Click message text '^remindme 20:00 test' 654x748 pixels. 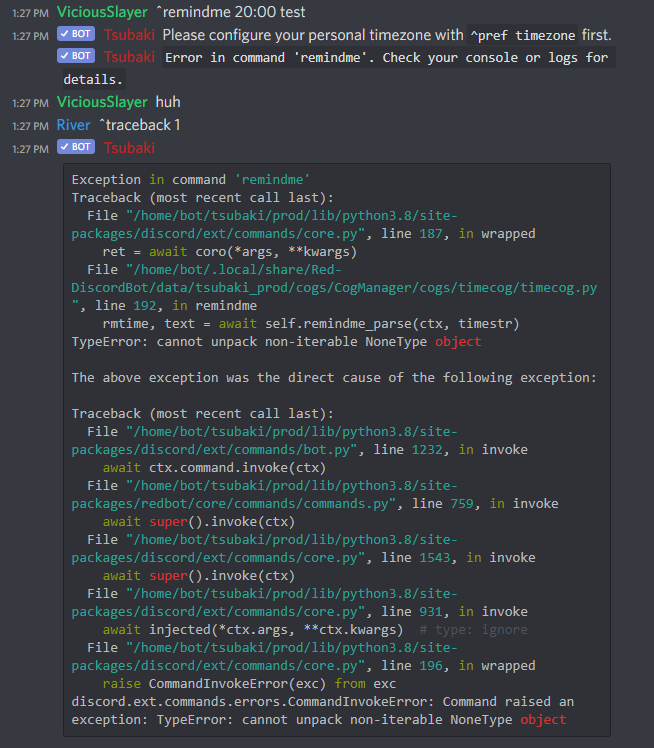pos(231,12)
